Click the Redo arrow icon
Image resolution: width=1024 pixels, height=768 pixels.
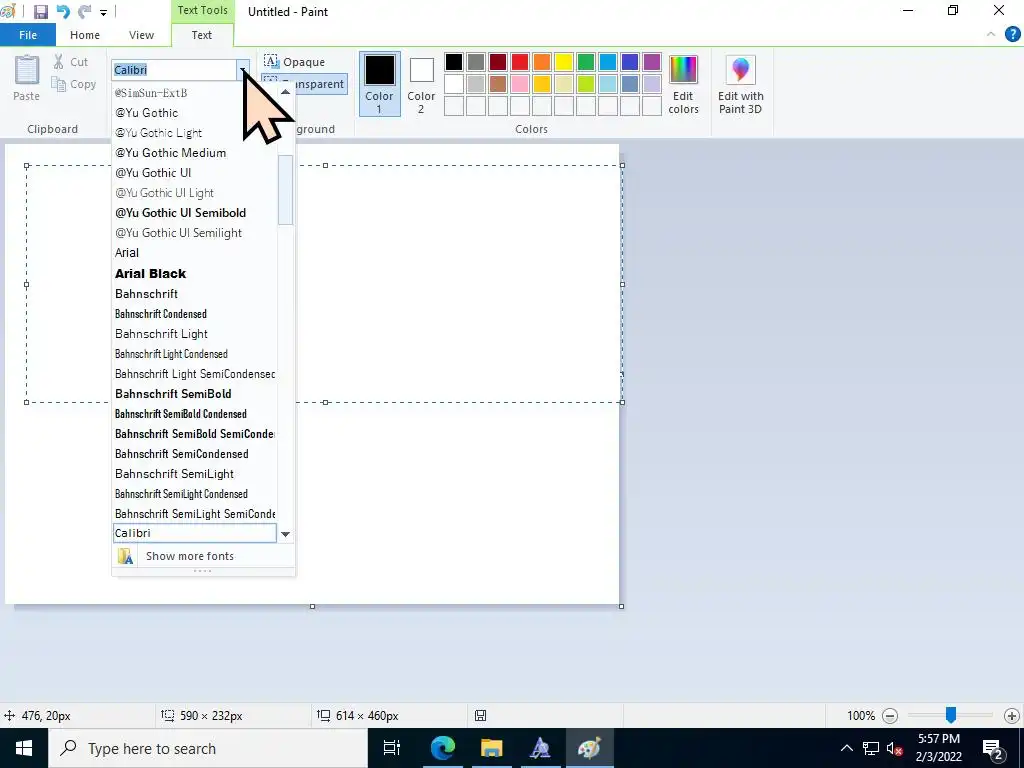(84, 12)
